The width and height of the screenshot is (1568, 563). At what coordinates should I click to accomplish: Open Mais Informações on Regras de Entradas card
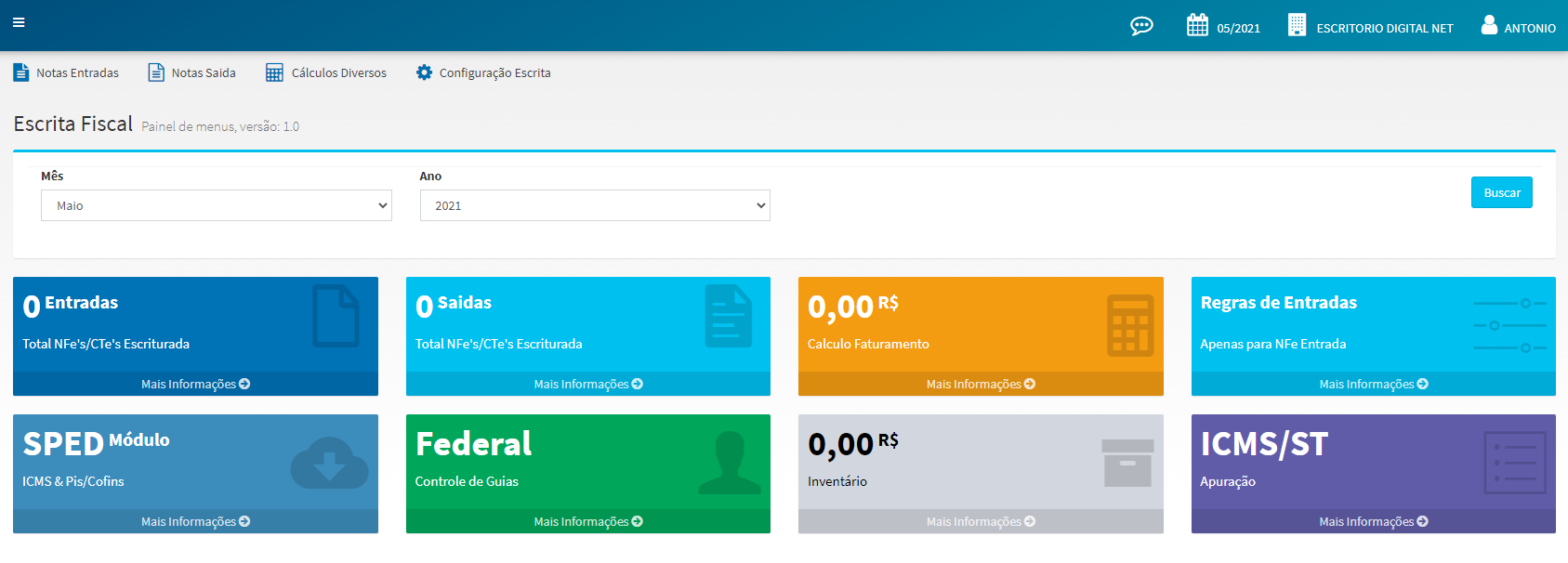coord(1374,384)
